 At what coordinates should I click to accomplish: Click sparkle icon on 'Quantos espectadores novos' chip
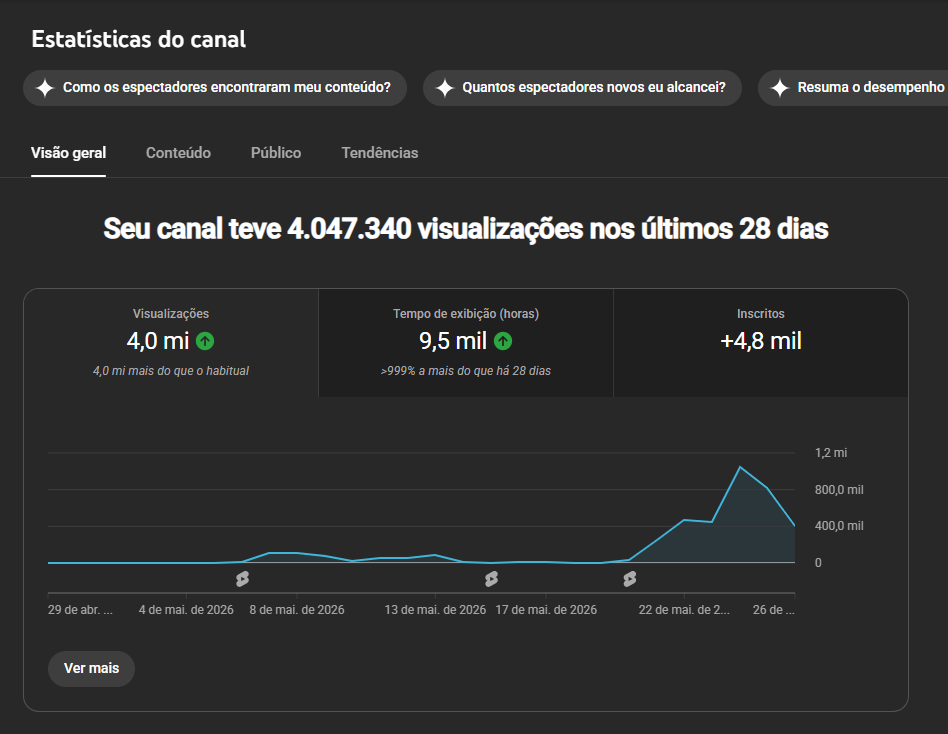tap(444, 88)
